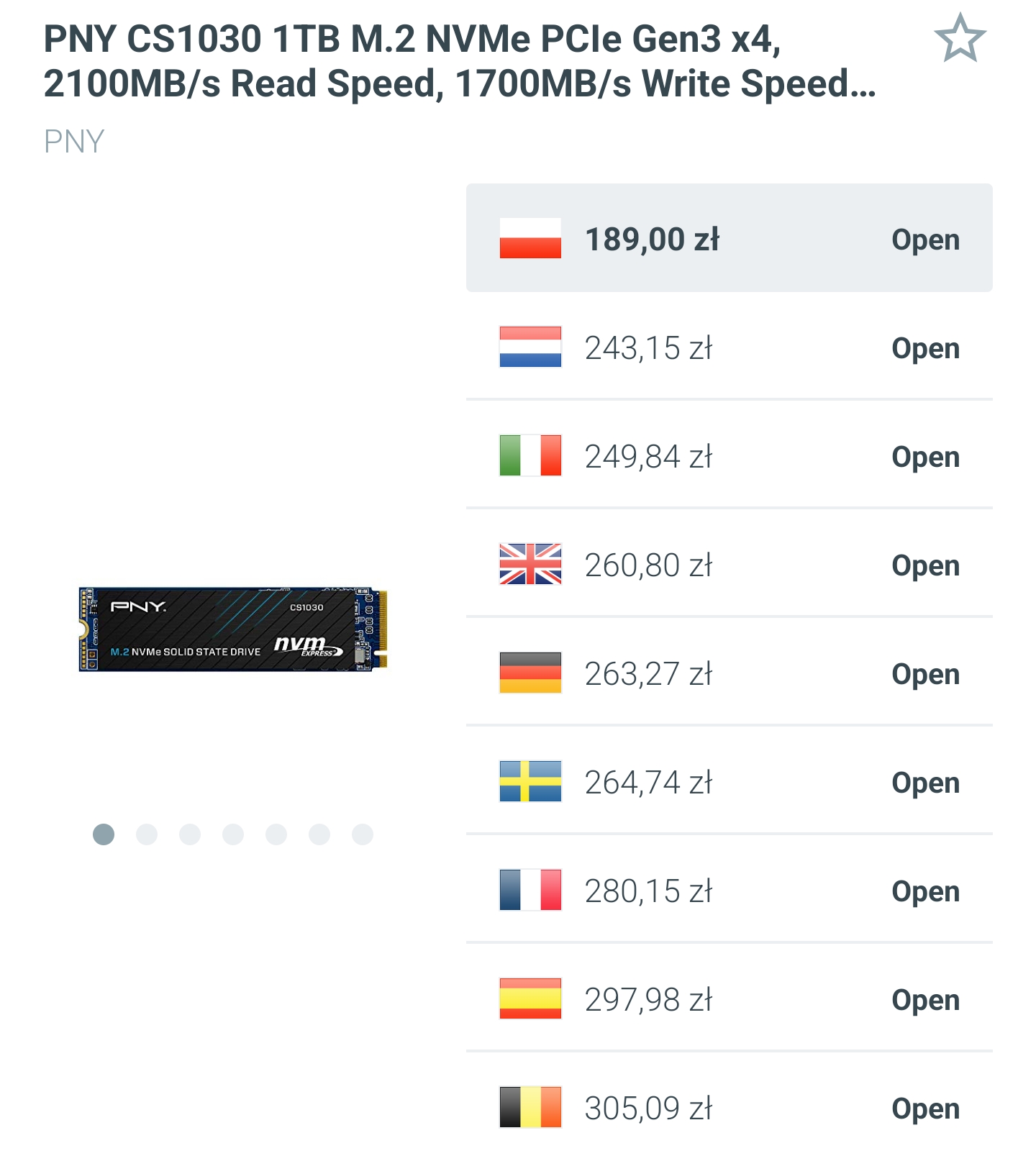Click the Italy flag icon

(x=530, y=455)
